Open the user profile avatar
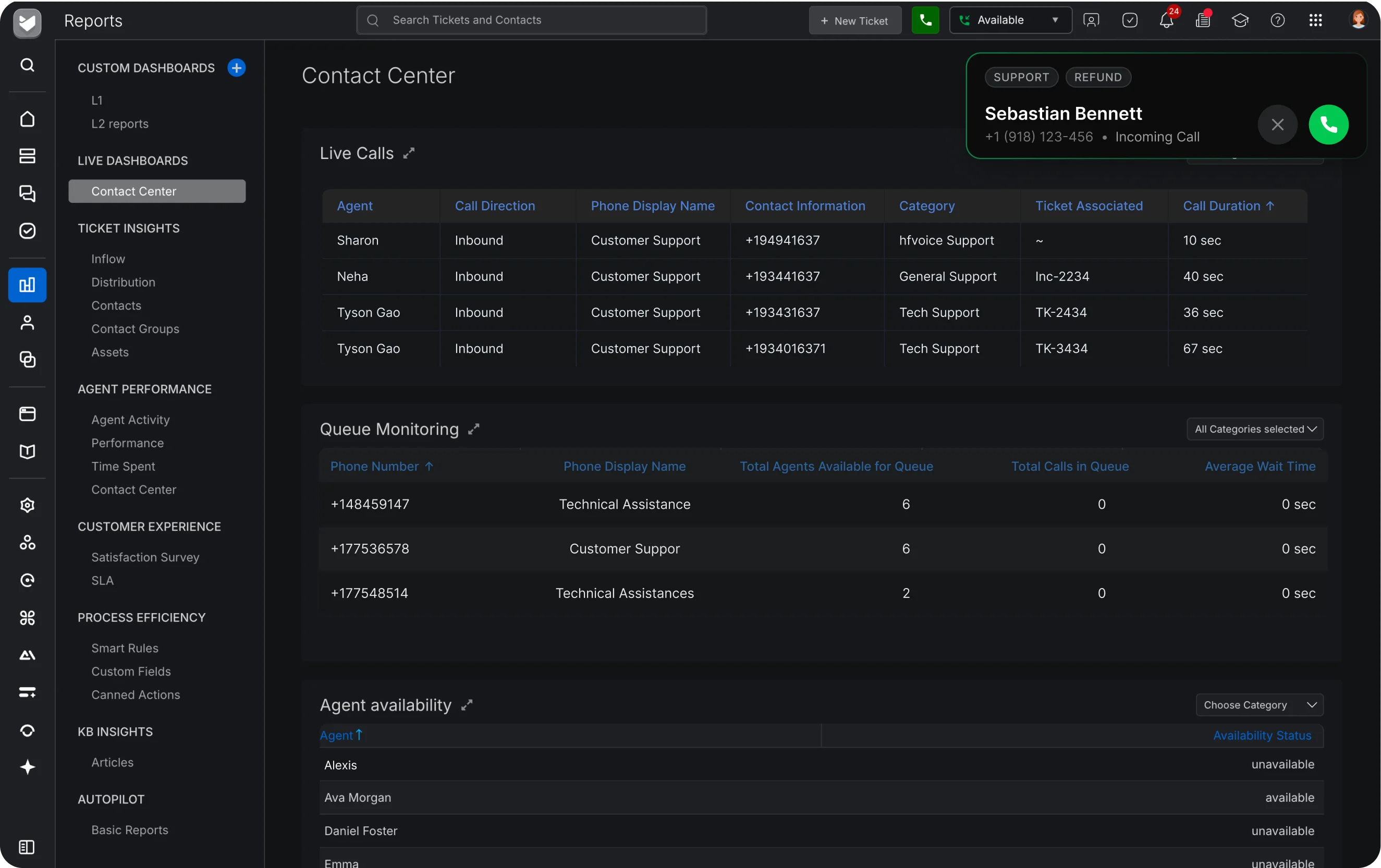 click(x=1358, y=19)
